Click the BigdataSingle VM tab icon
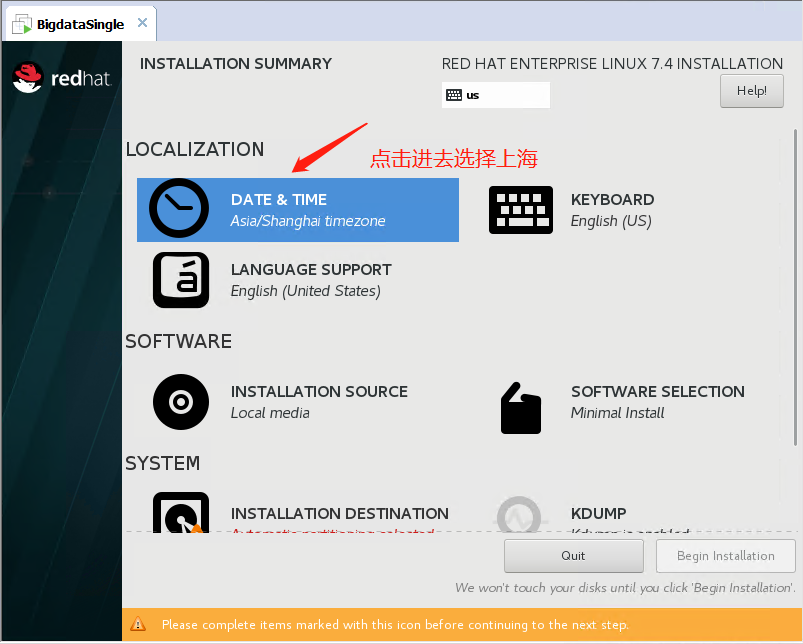This screenshot has width=803, height=644. pyautogui.click(x=22, y=24)
